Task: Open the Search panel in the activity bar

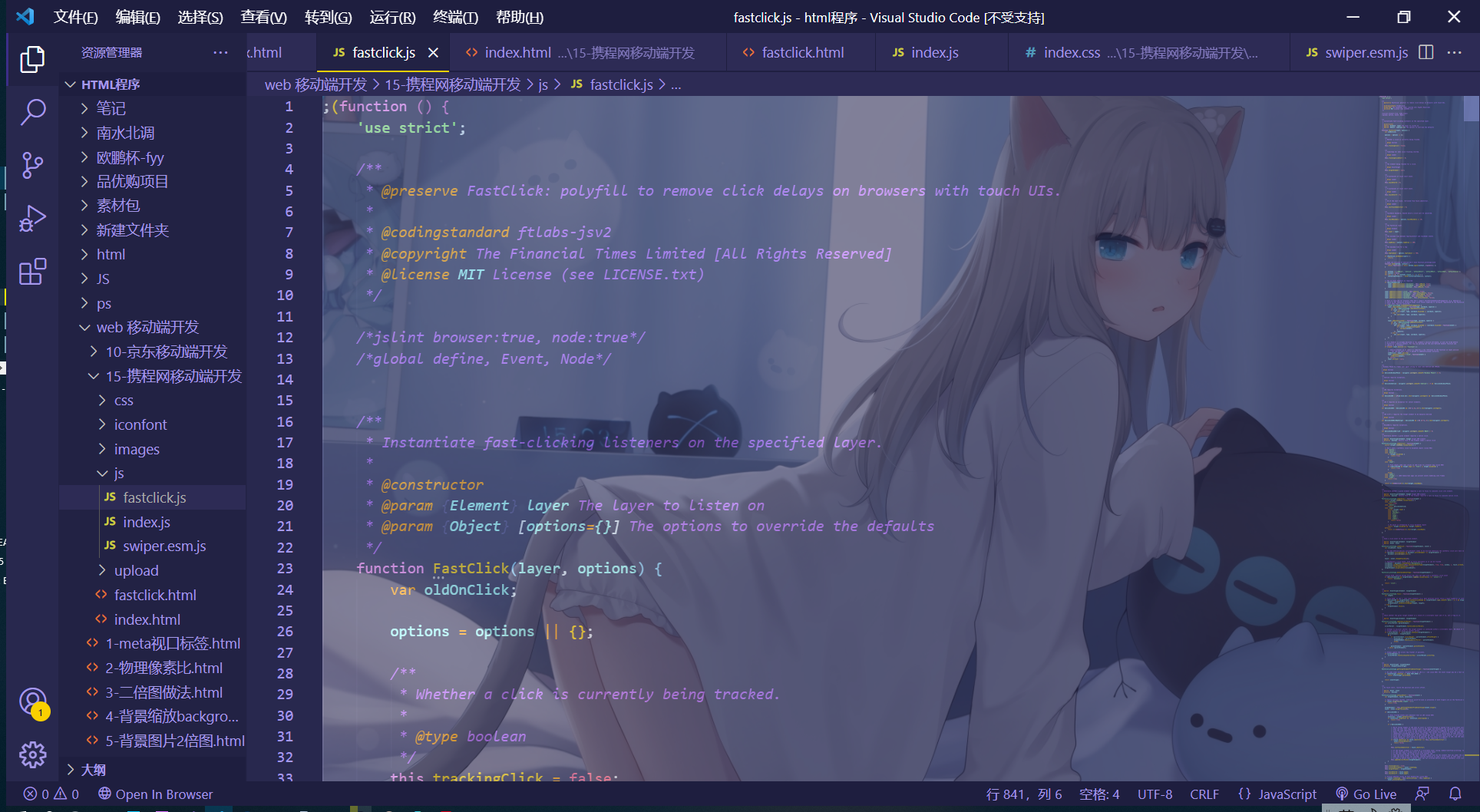Action: tap(33, 112)
